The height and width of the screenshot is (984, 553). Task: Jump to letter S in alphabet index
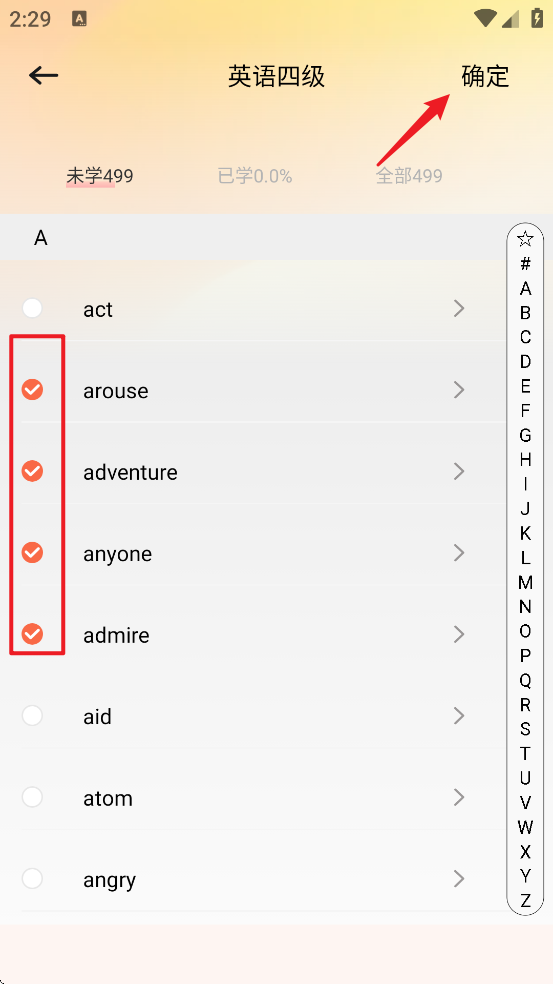pyautogui.click(x=525, y=729)
